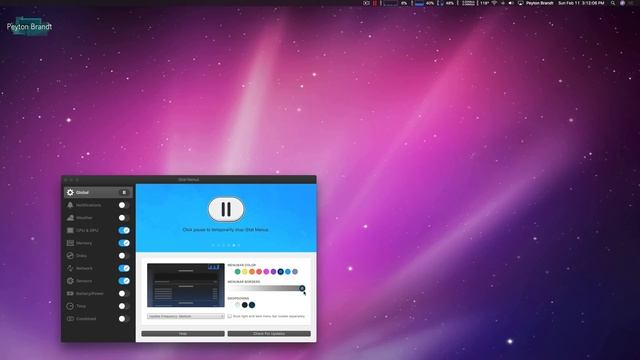Turn off the Network toggle
The image size is (640, 360).
pos(124,268)
